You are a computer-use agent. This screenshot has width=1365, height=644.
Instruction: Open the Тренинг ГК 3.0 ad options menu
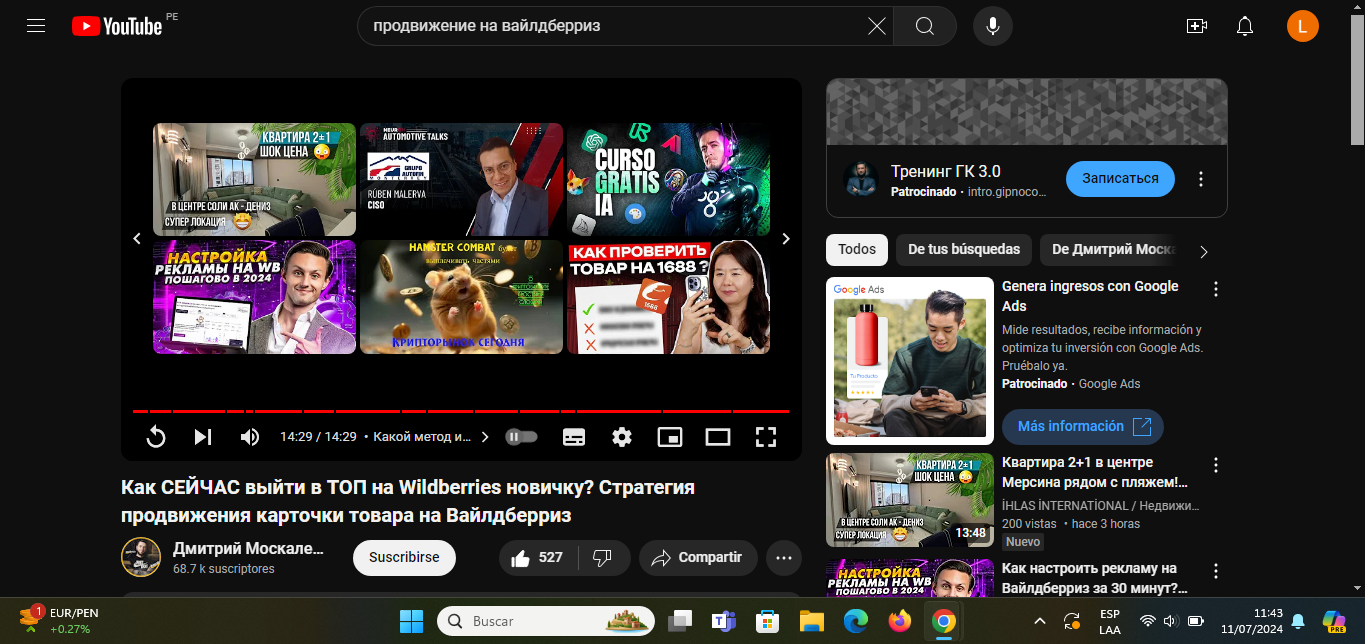tap(1201, 179)
